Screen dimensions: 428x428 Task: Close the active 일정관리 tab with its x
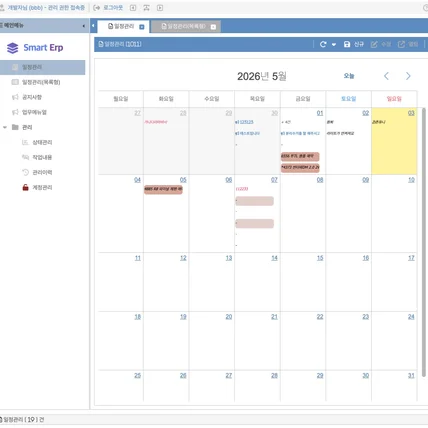142,27
